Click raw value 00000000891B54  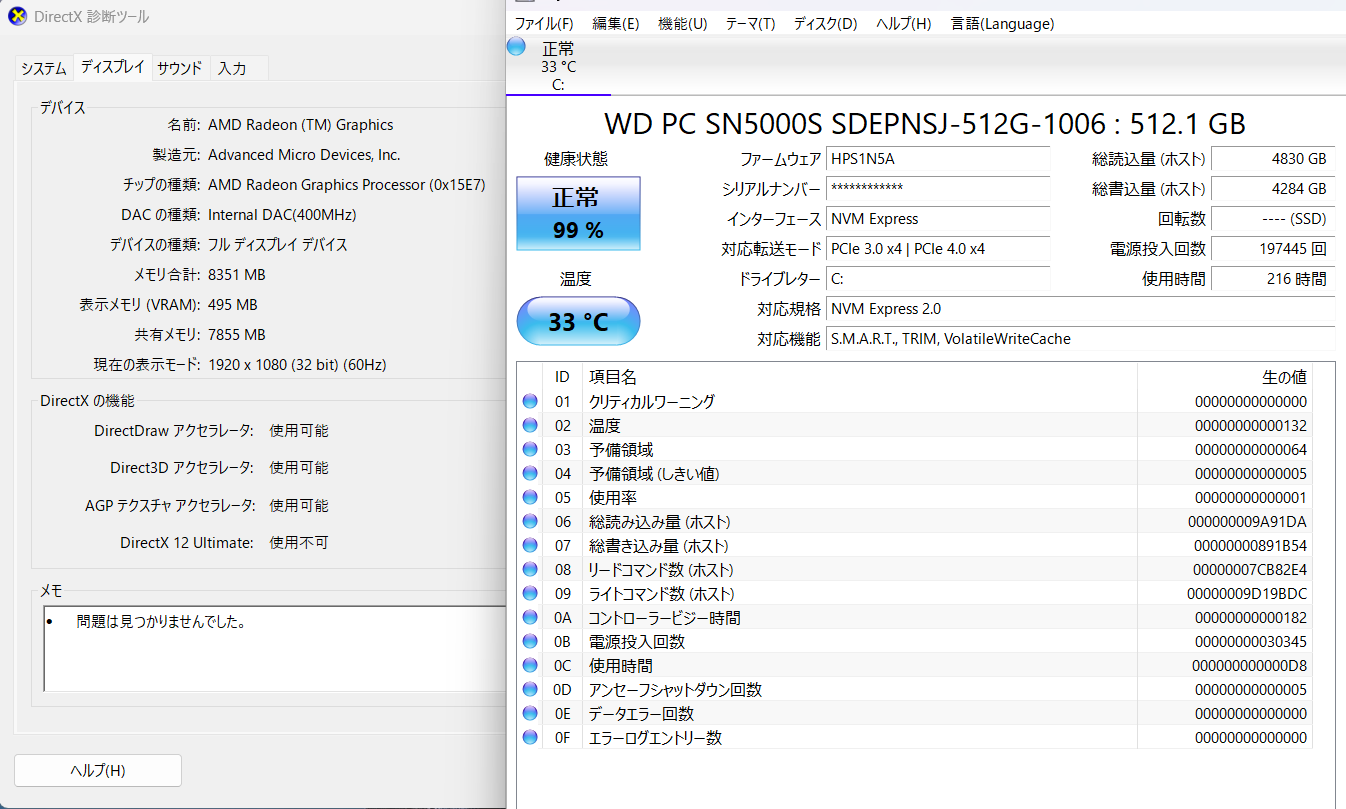[x=1250, y=546]
